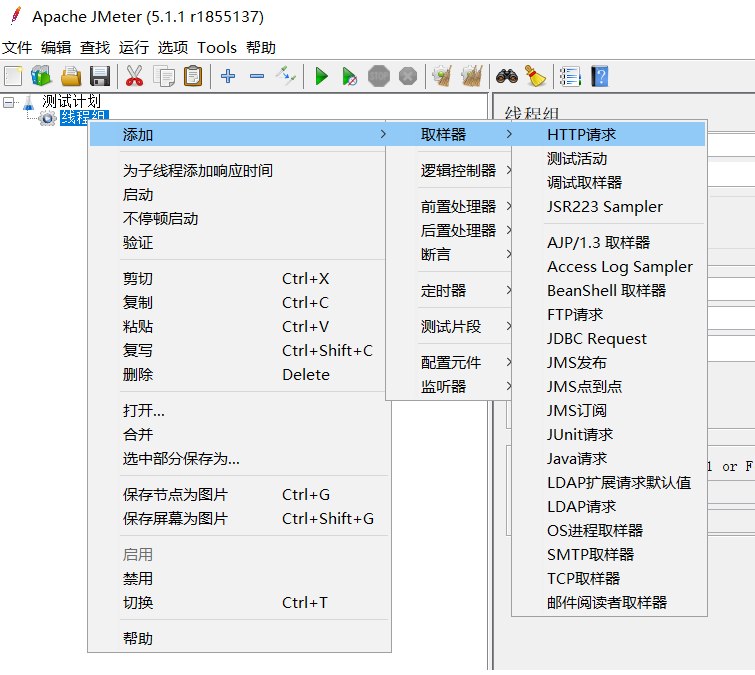Click Start no pauses icon
755x675 pixels.
[x=350, y=76]
